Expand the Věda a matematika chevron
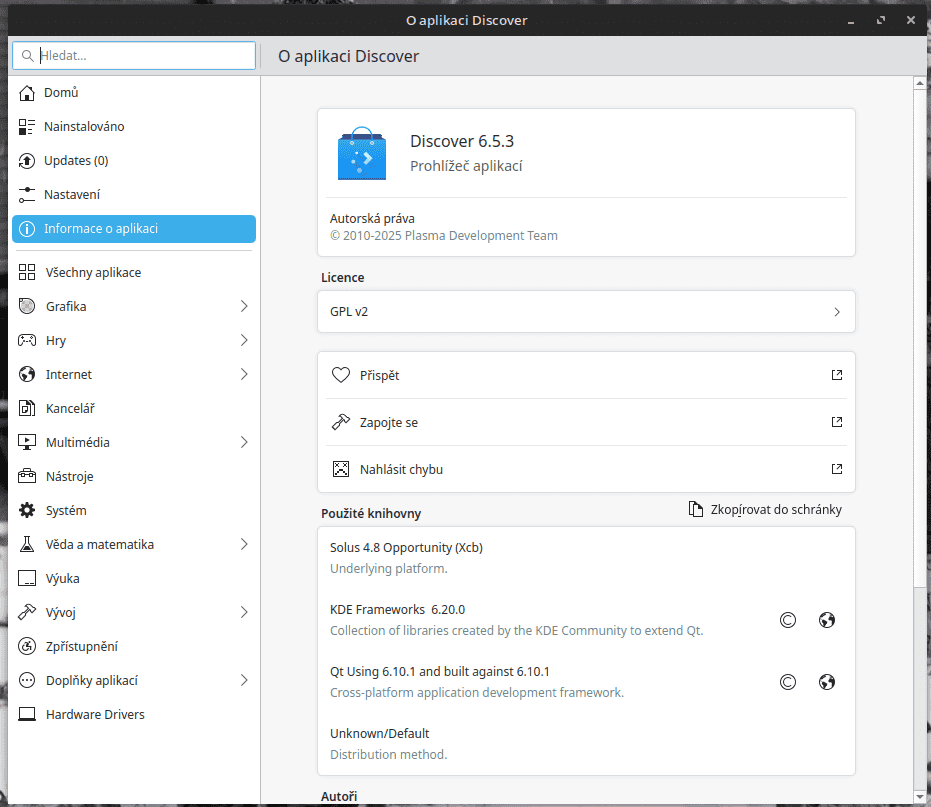Viewport: 931px width, 807px height. coord(244,545)
